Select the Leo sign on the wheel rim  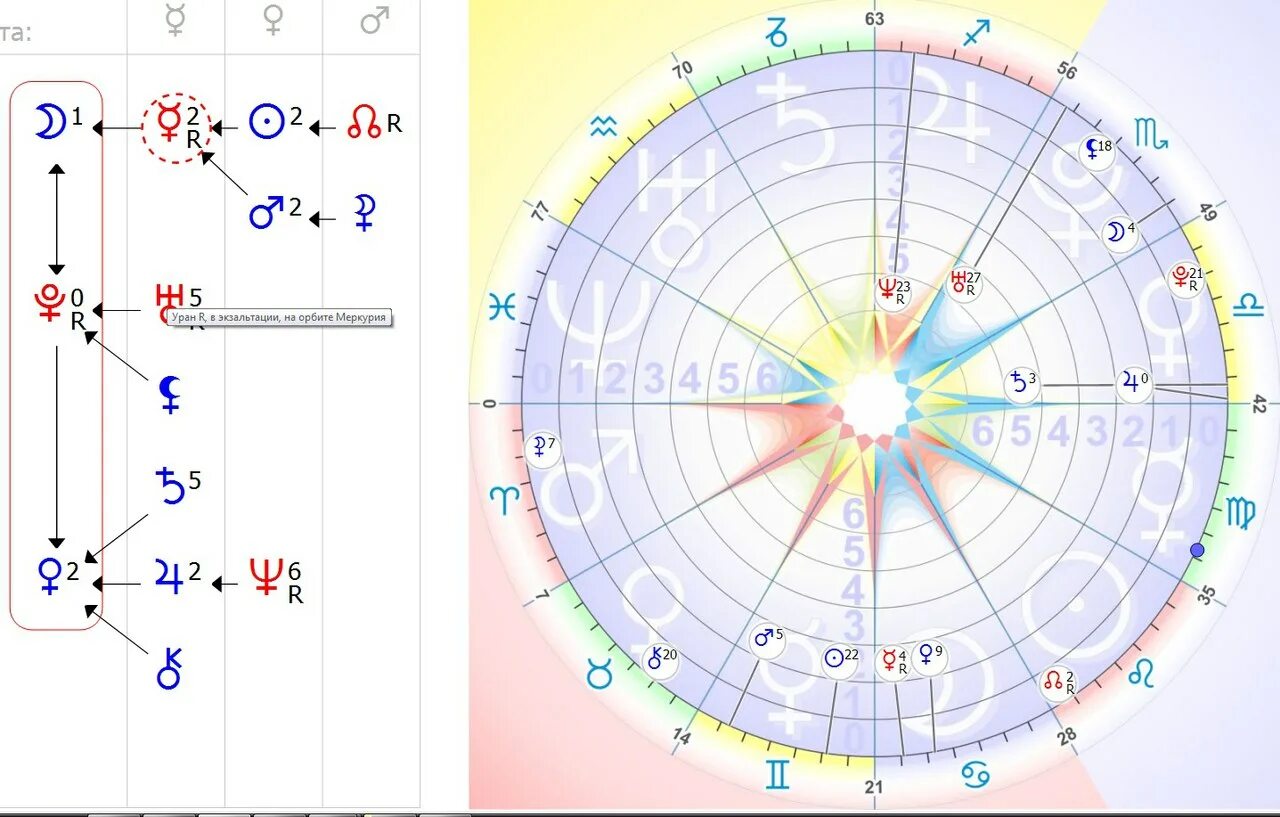coord(1142,673)
